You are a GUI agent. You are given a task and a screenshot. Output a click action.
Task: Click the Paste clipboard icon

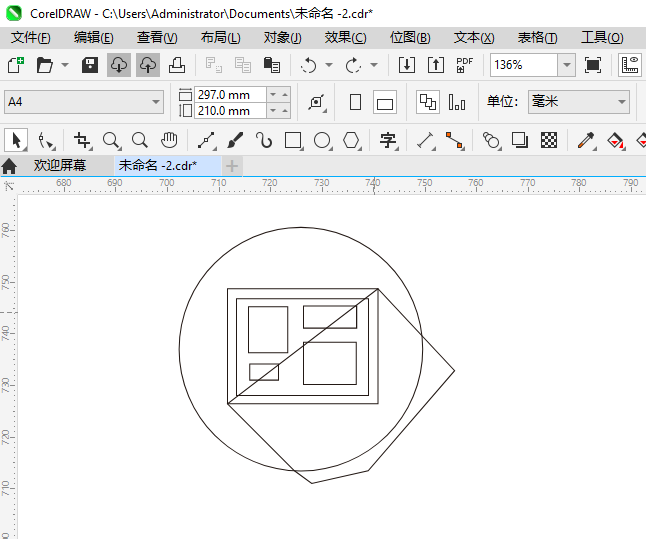[x=272, y=65]
